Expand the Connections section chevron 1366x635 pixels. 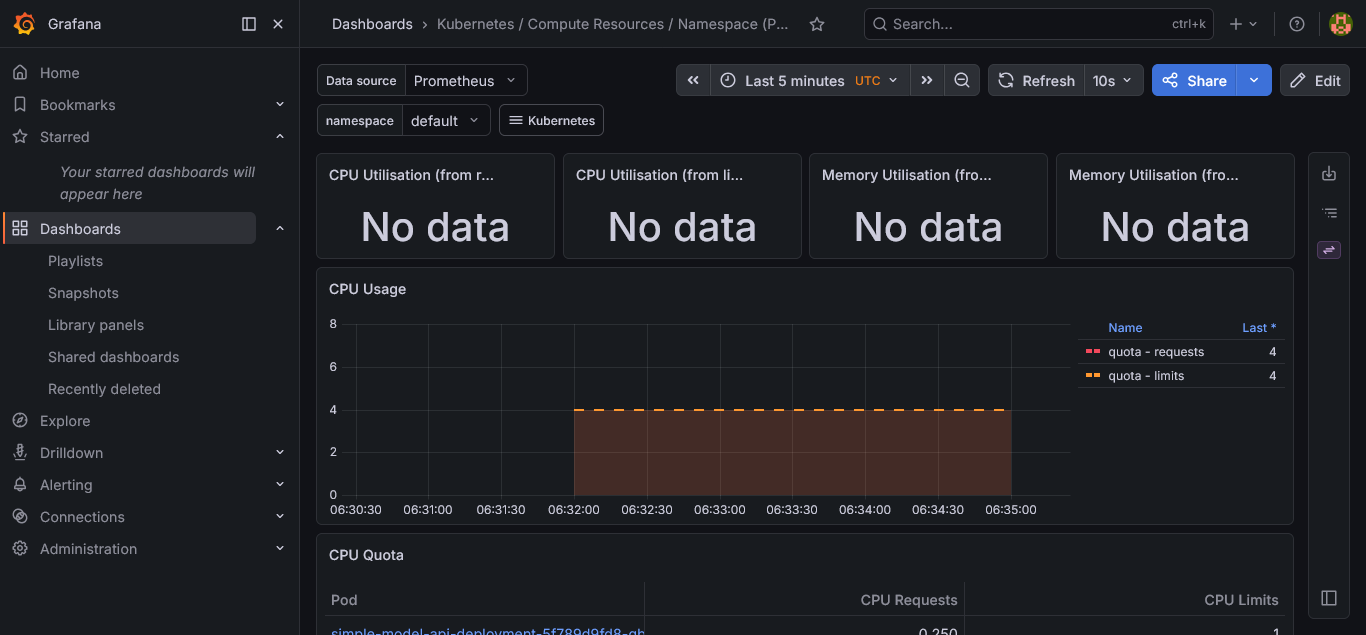point(280,517)
